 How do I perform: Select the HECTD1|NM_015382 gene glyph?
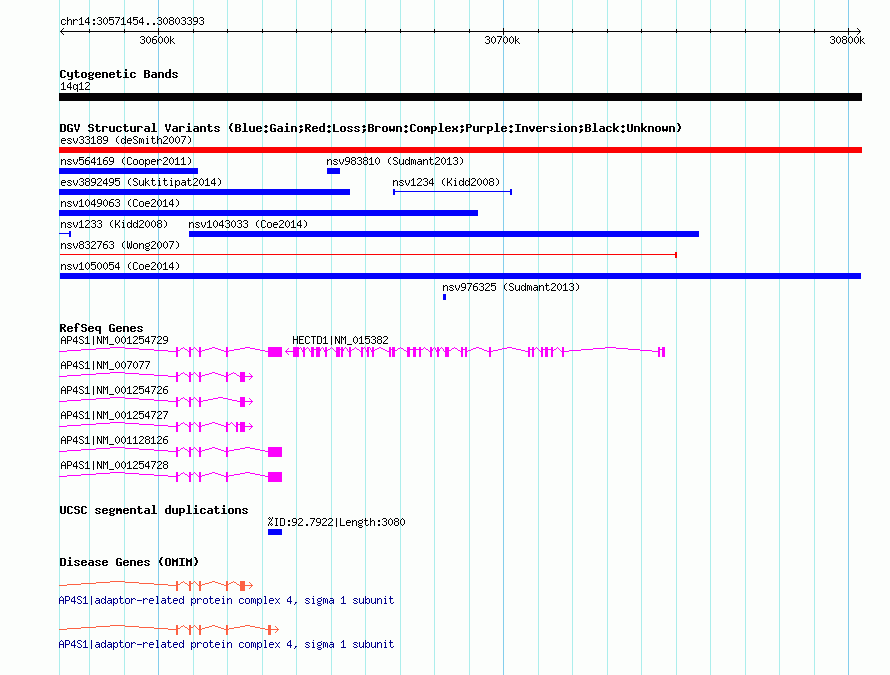point(475,352)
